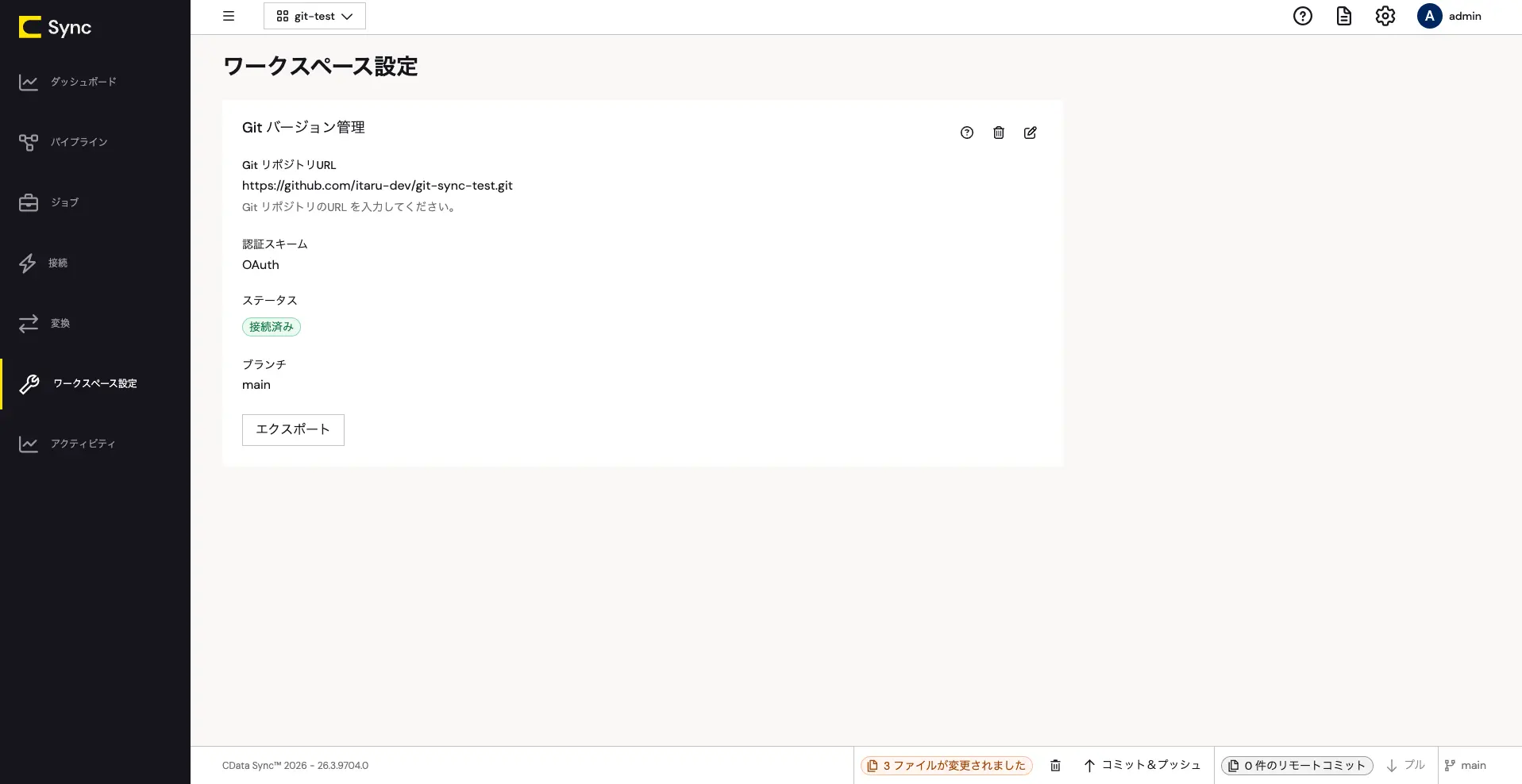Viewport: 1522px width, 784px height.
Task: Open settings gear icon
Action: [x=1385, y=16]
